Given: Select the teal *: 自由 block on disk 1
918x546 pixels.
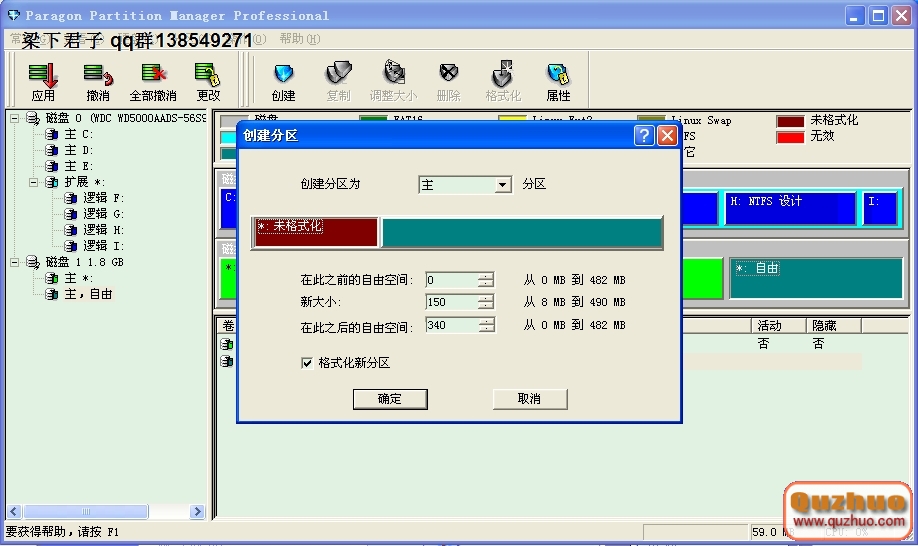Looking at the screenshot, I should [x=816, y=279].
